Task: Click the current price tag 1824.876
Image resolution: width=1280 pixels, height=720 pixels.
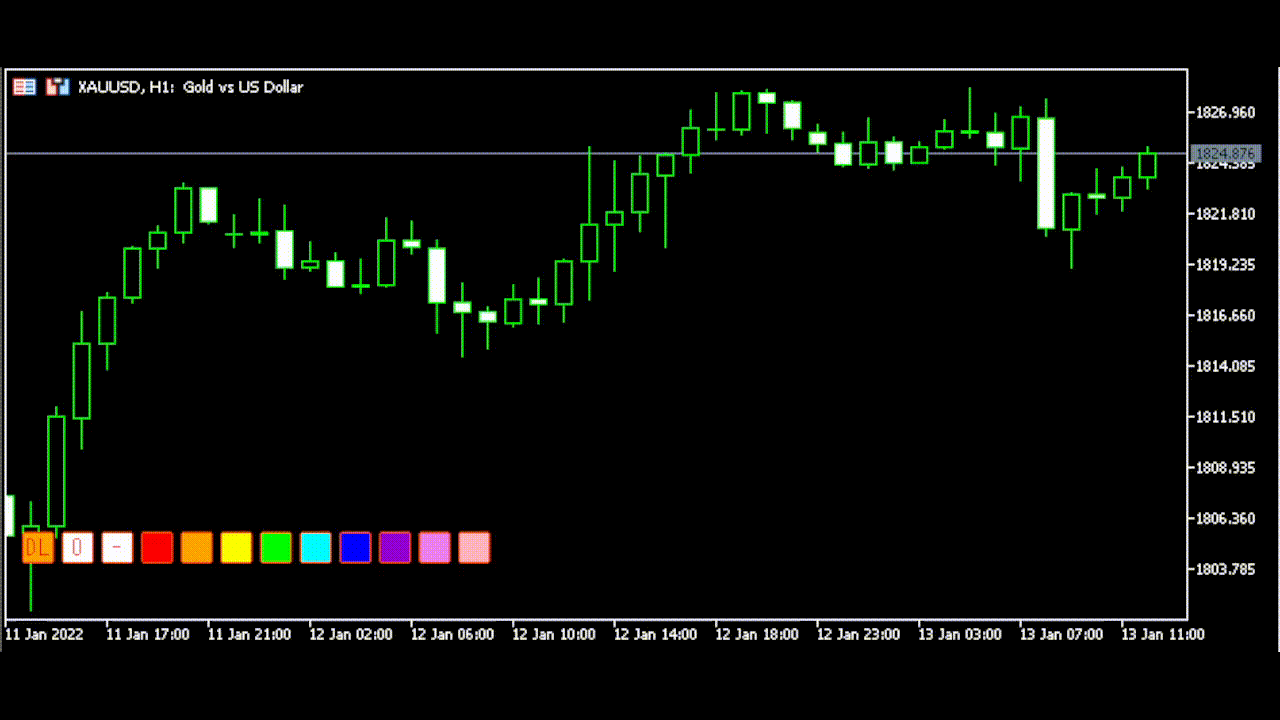Action: 1226,153
